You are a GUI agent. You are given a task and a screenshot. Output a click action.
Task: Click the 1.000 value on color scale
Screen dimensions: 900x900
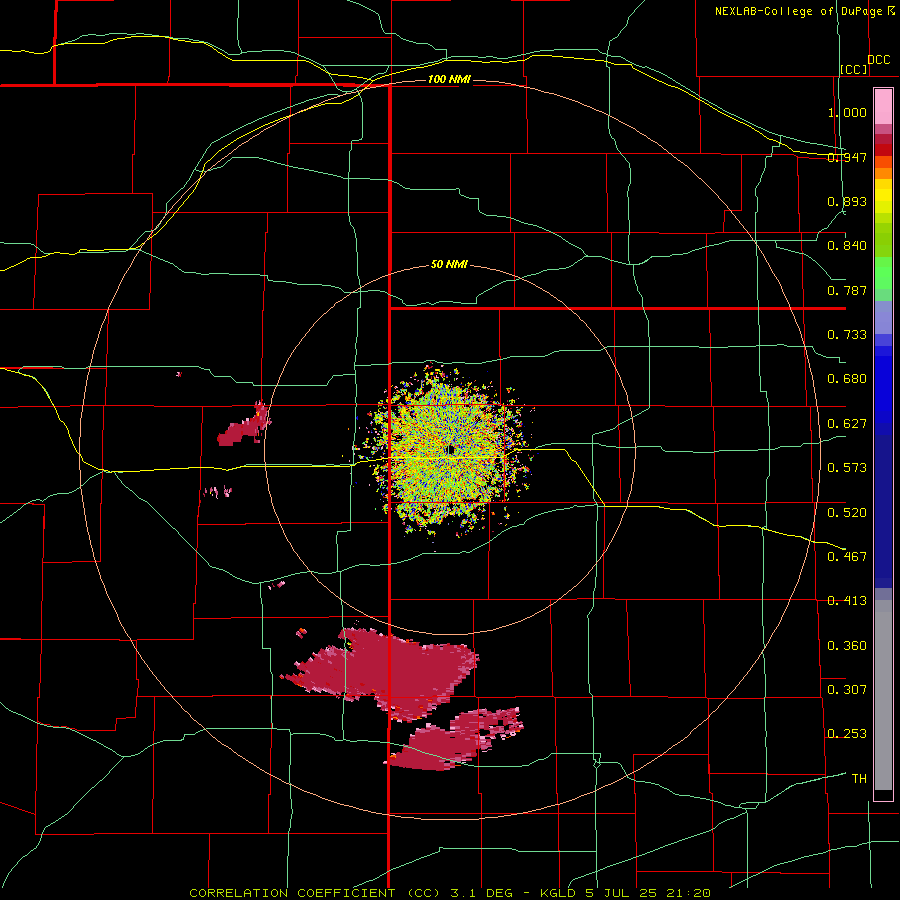(x=847, y=112)
